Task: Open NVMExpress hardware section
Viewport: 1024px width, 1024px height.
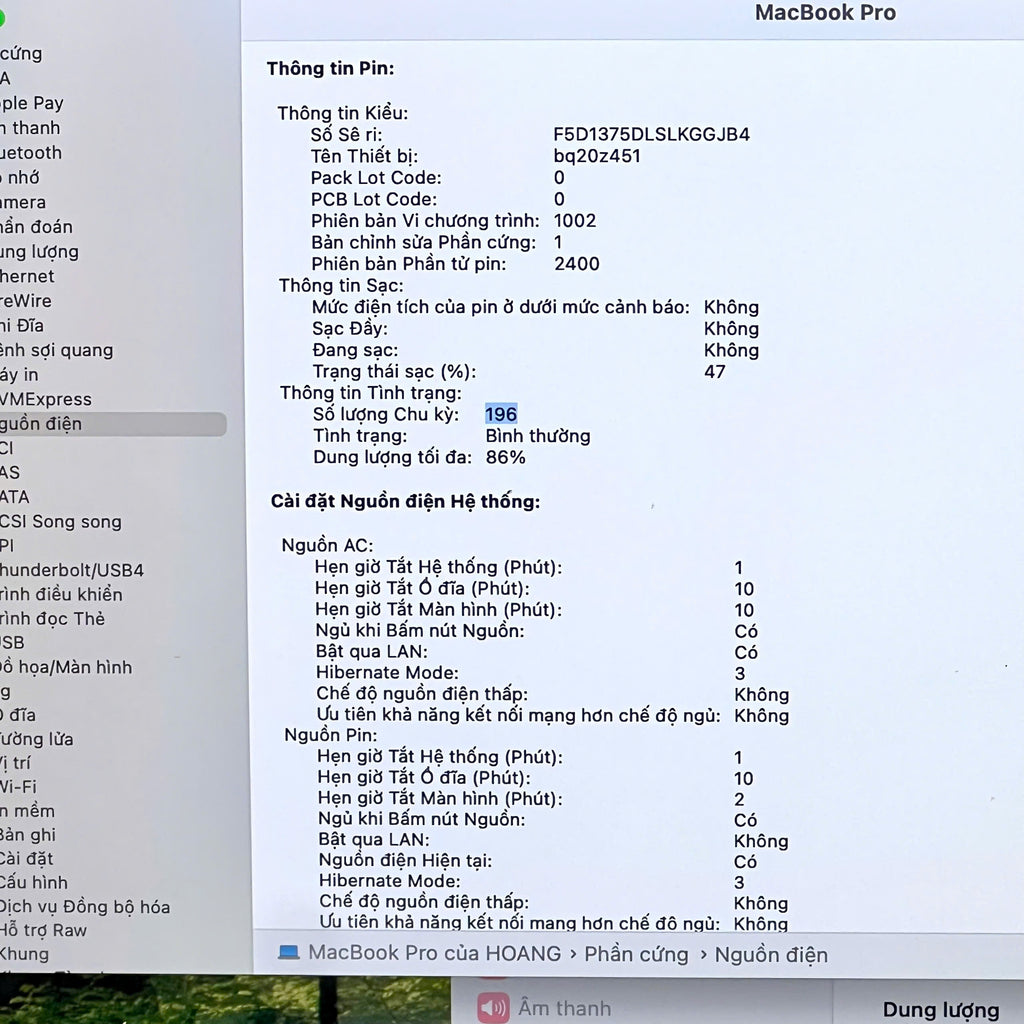Action: point(46,399)
